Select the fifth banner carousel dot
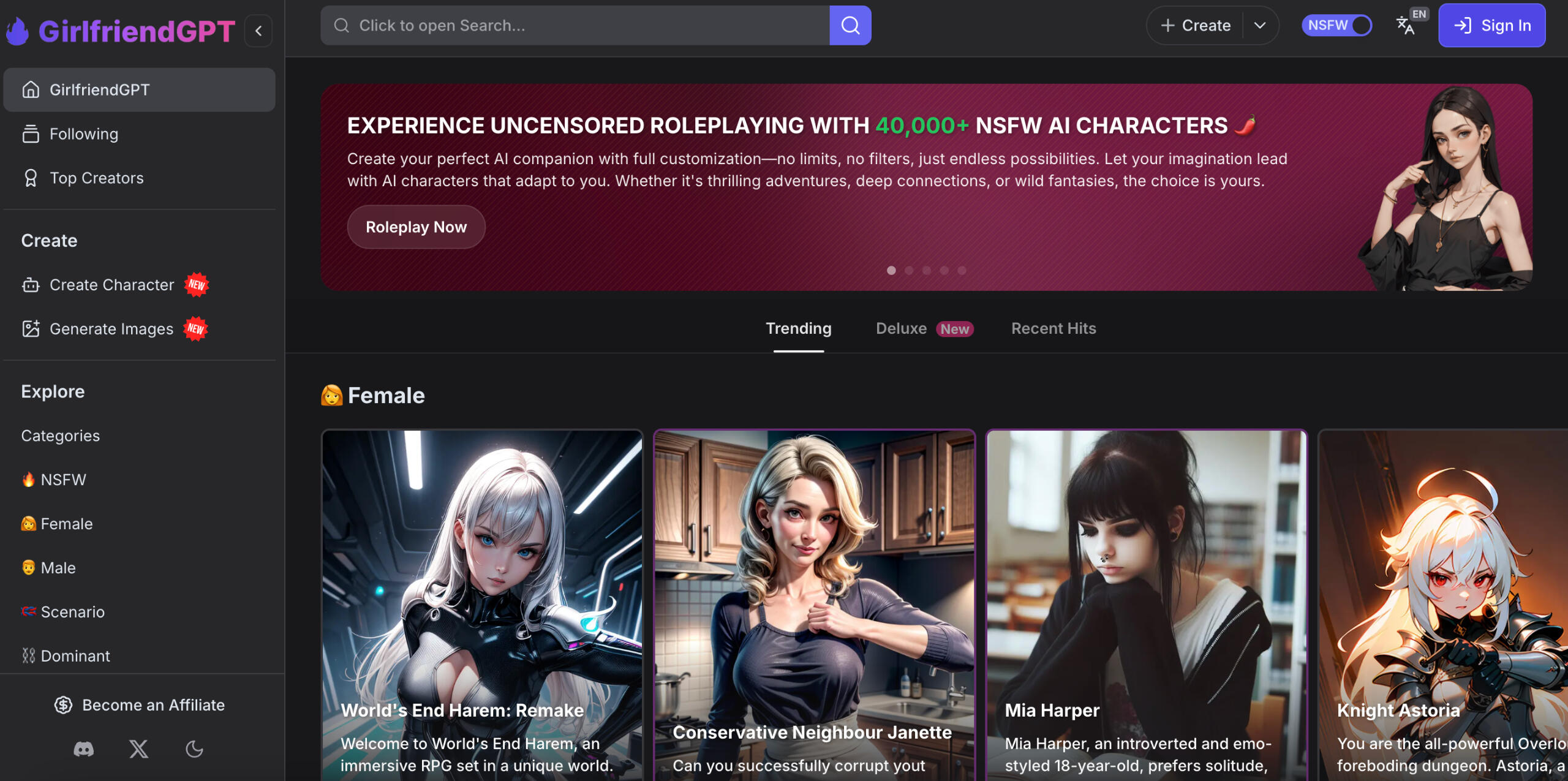The width and height of the screenshot is (1568, 781). (x=962, y=270)
